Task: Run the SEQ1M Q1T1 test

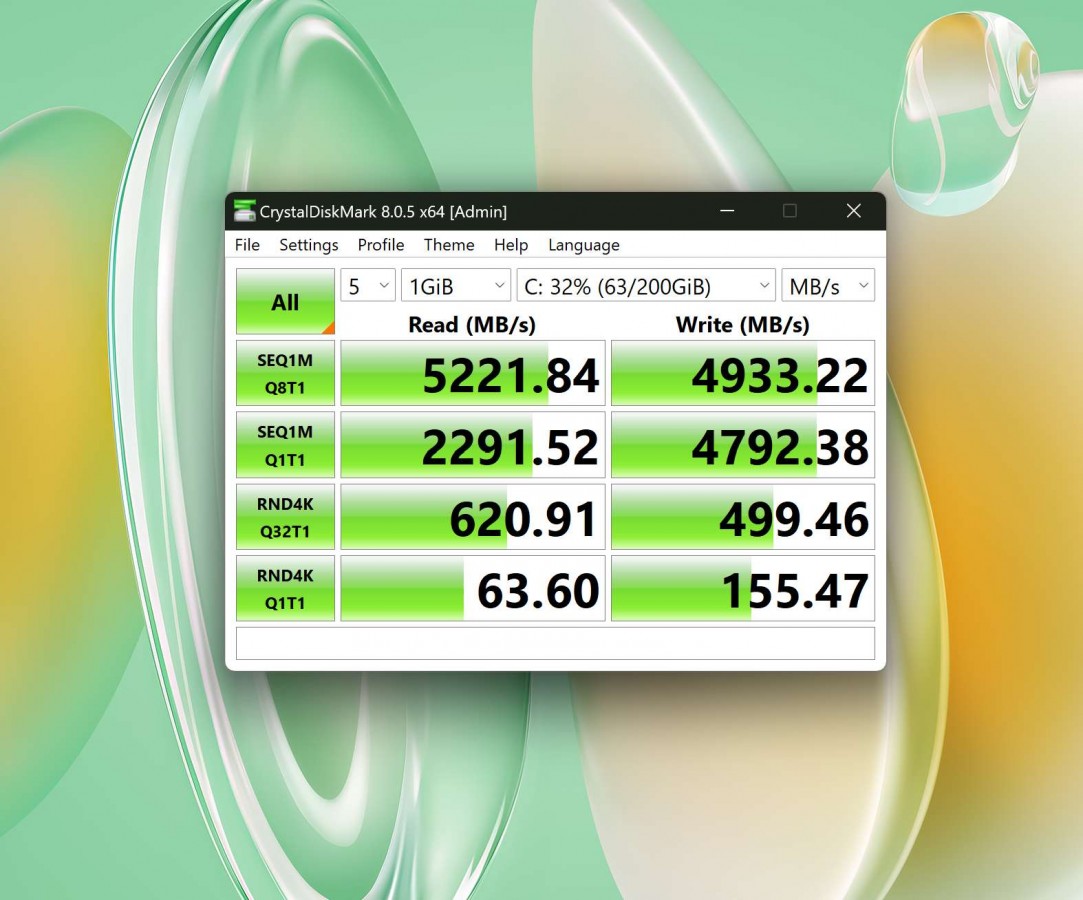Action: click(285, 445)
